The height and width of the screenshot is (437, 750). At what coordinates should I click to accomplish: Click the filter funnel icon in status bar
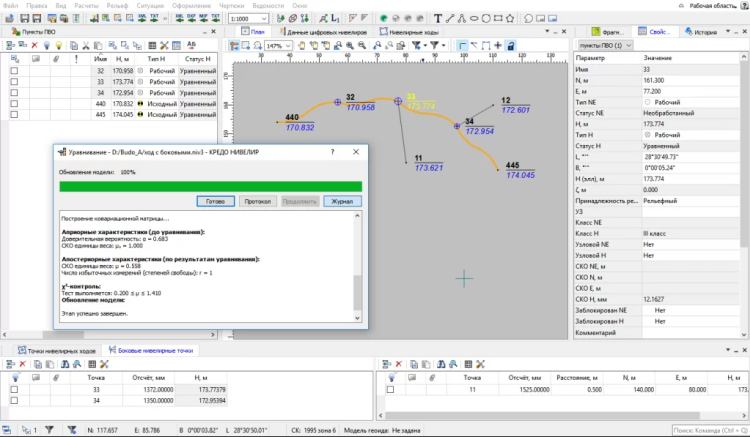pos(47,430)
